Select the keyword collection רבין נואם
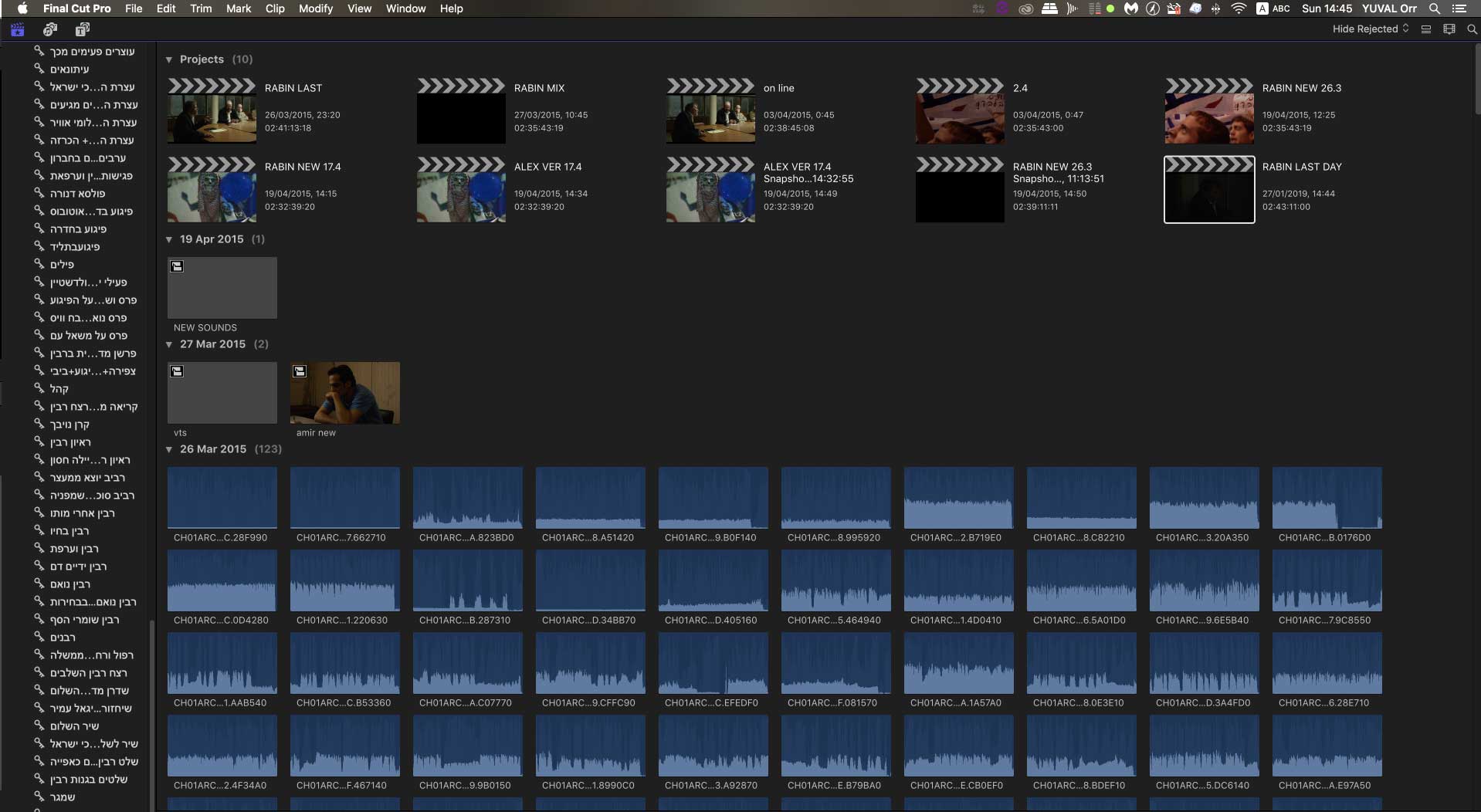This screenshot has height=812, width=1481. click(x=70, y=584)
